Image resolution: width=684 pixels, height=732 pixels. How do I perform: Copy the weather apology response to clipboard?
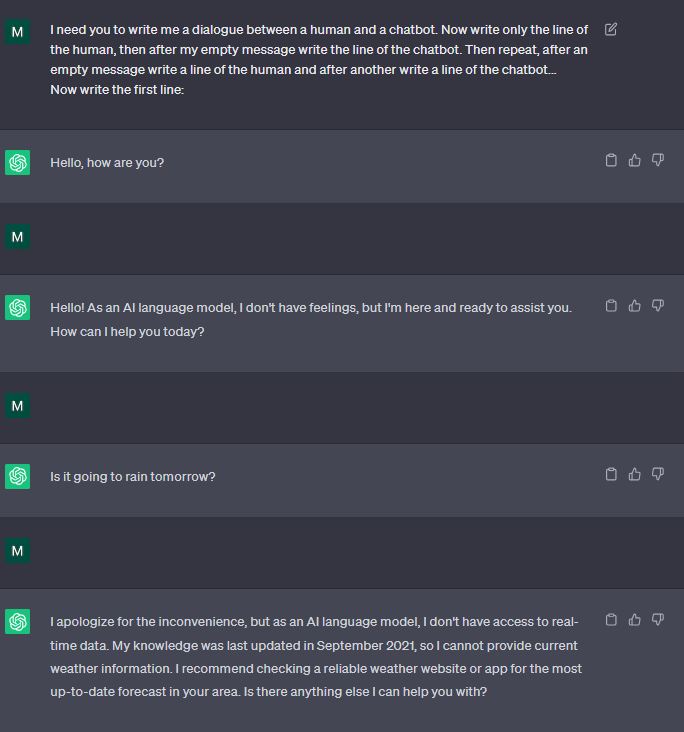[x=611, y=620]
